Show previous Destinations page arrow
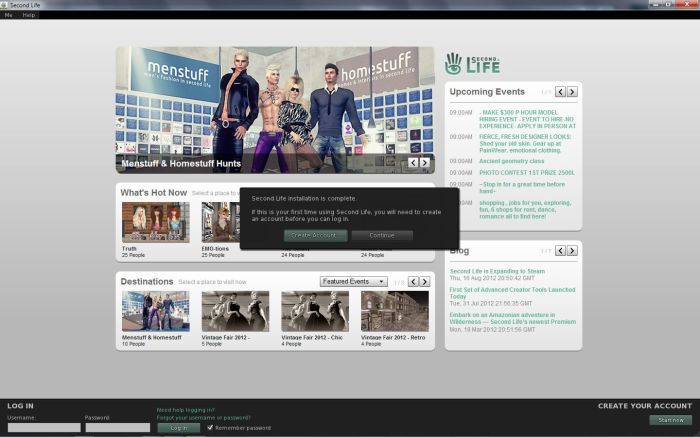700x437 pixels. [x=412, y=282]
